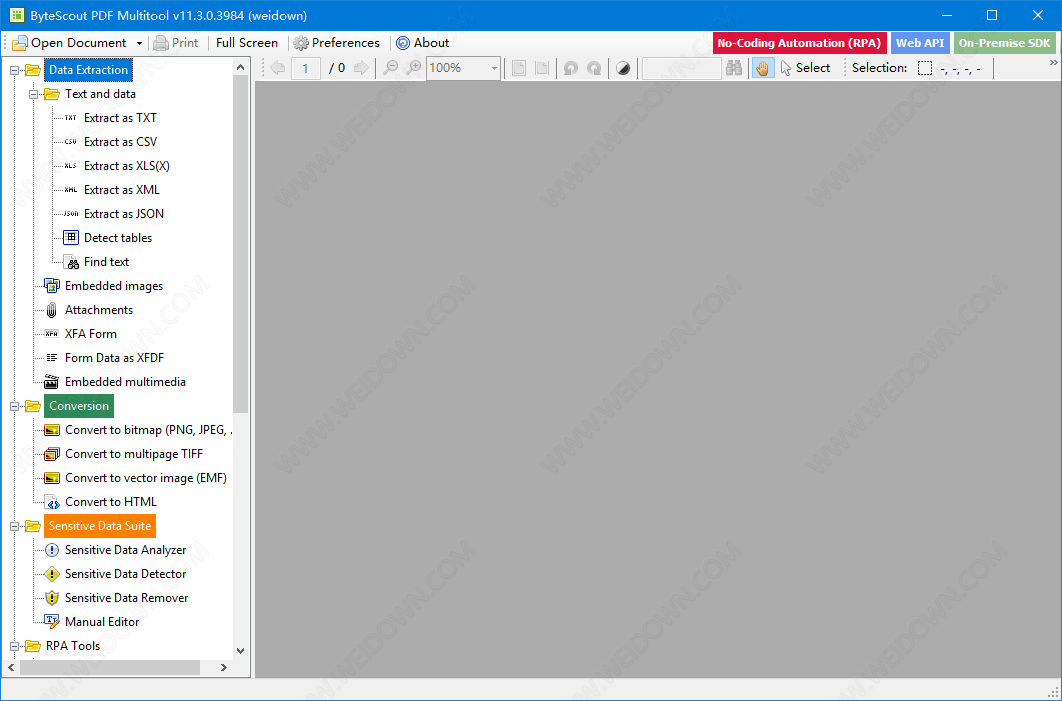The width and height of the screenshot is (1062, 701).
Task: Click the CSV icon for Extract as CSV
Action: [x=70, y=142]
